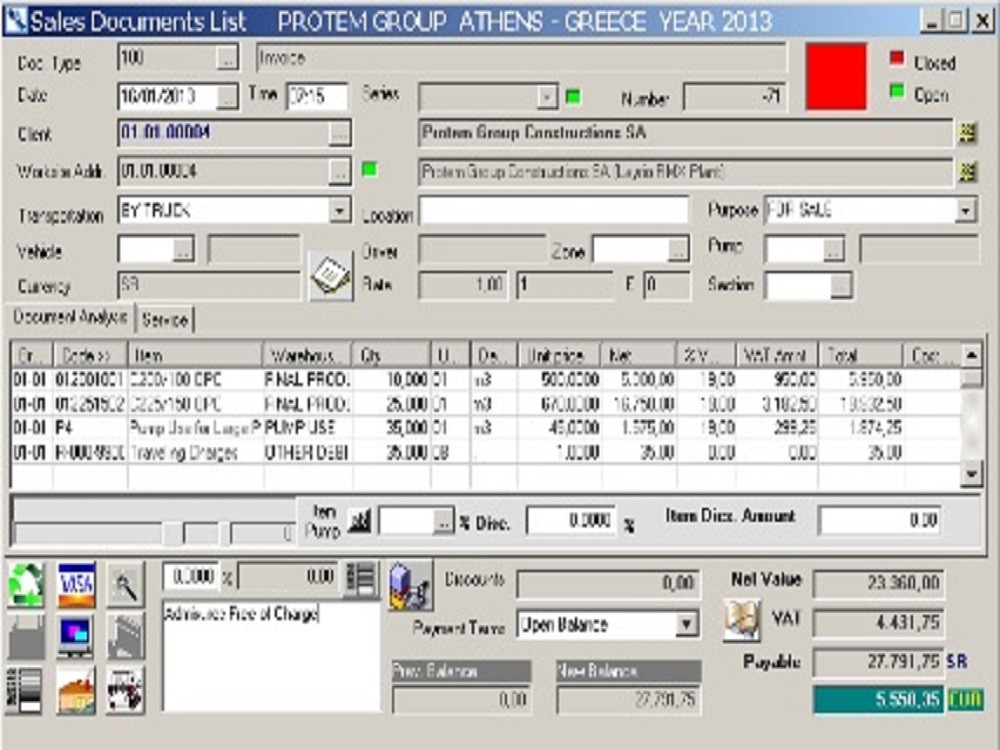Click the large red status color box
The width and height of the screenshot is (1000, 750).
click(x=836, y=77)
